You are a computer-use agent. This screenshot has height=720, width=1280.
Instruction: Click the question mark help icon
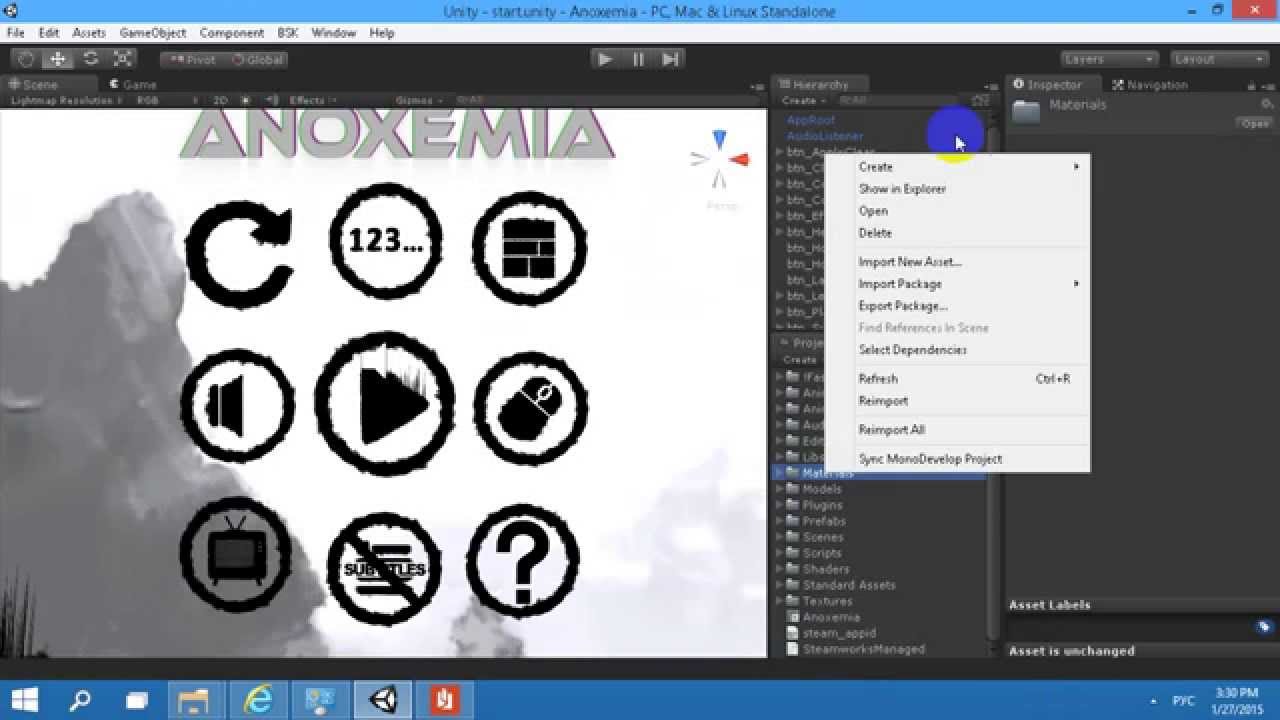coord(523,561)
